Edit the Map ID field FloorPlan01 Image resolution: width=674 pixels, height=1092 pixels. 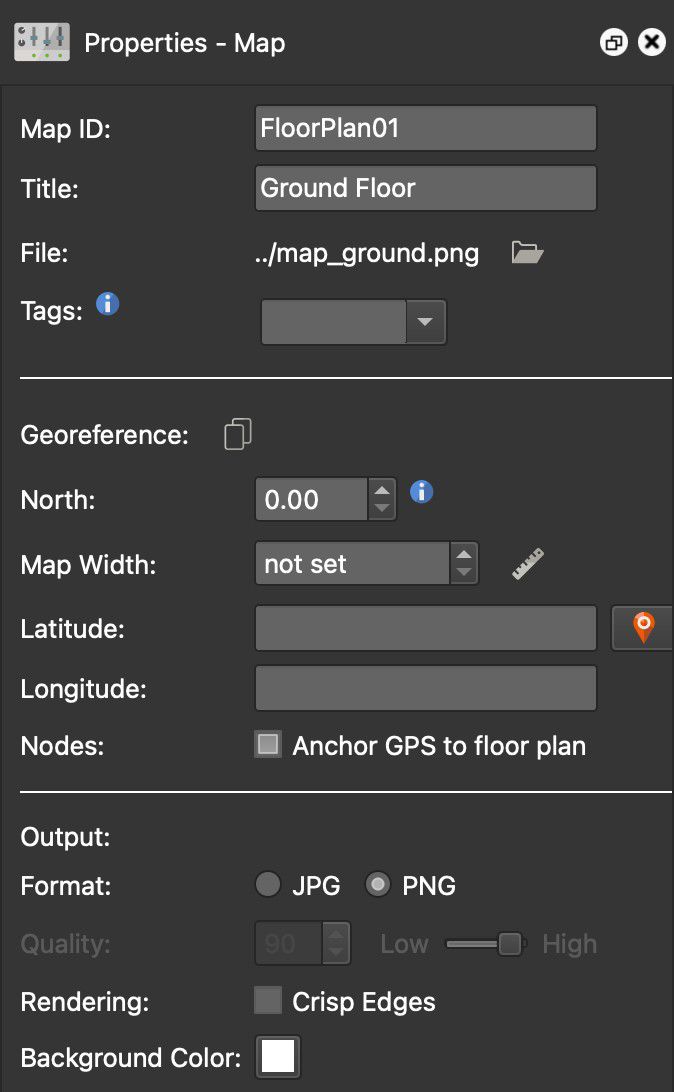[425, 128]
